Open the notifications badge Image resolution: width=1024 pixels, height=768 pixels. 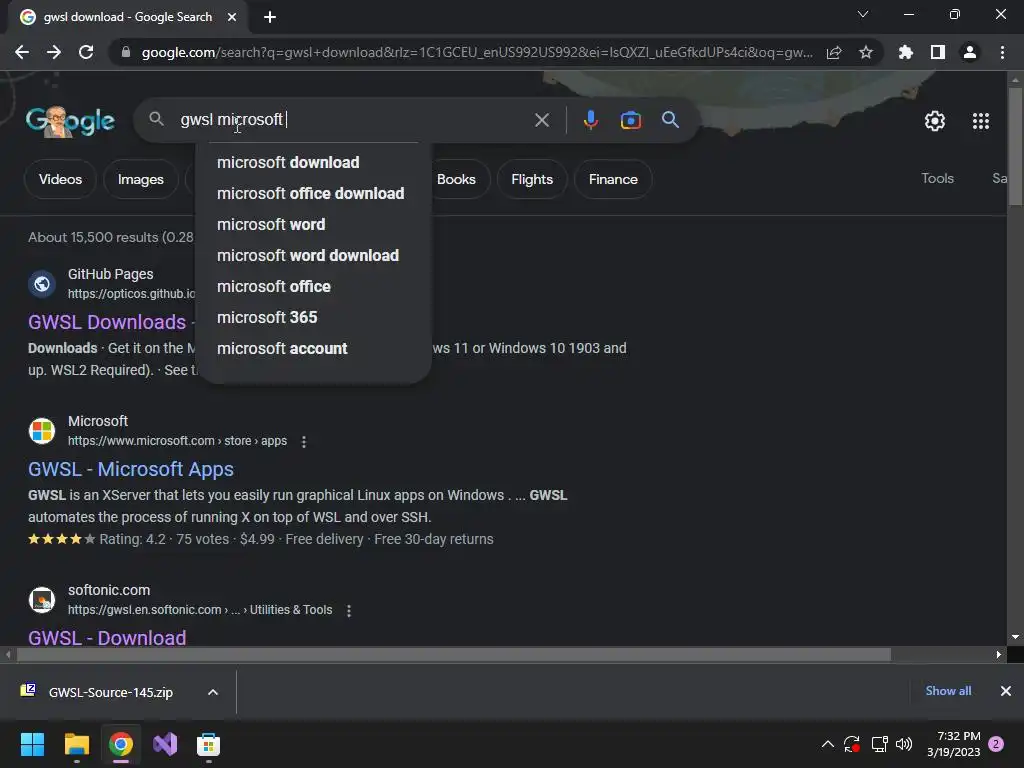[x=996, y=744]
